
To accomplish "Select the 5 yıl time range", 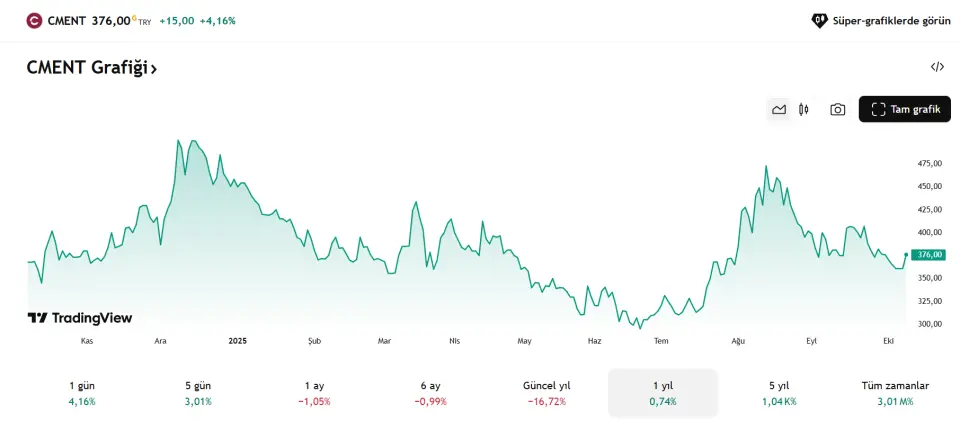I will (x=779, y=393).
